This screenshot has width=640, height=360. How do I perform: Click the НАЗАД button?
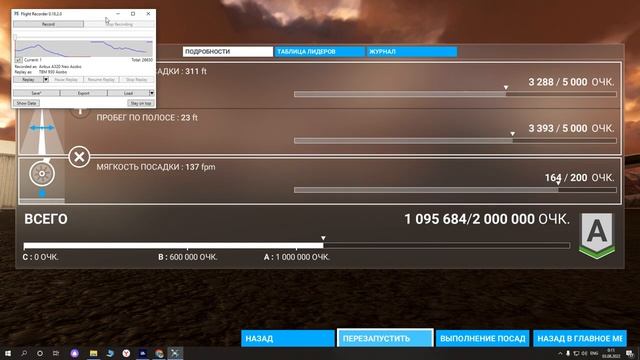pyautogui.click(x=288, y=338)
